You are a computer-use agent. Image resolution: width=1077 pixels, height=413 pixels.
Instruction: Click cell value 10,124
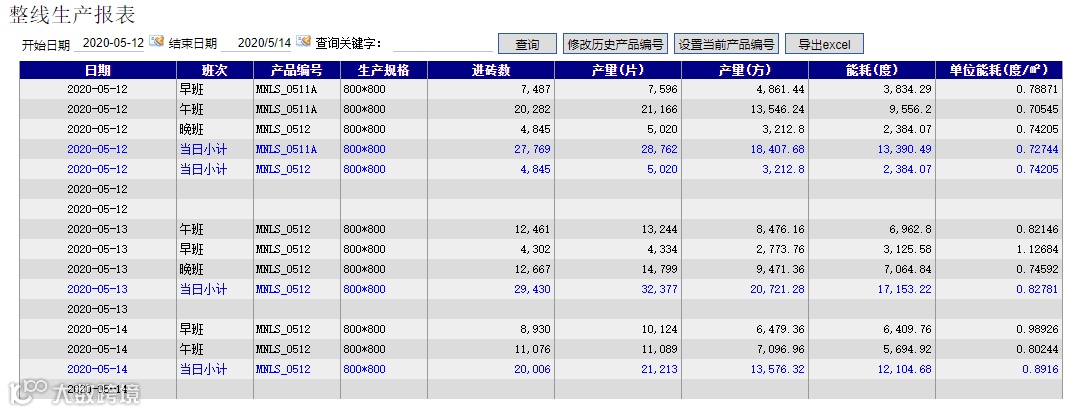click(660, 329)
